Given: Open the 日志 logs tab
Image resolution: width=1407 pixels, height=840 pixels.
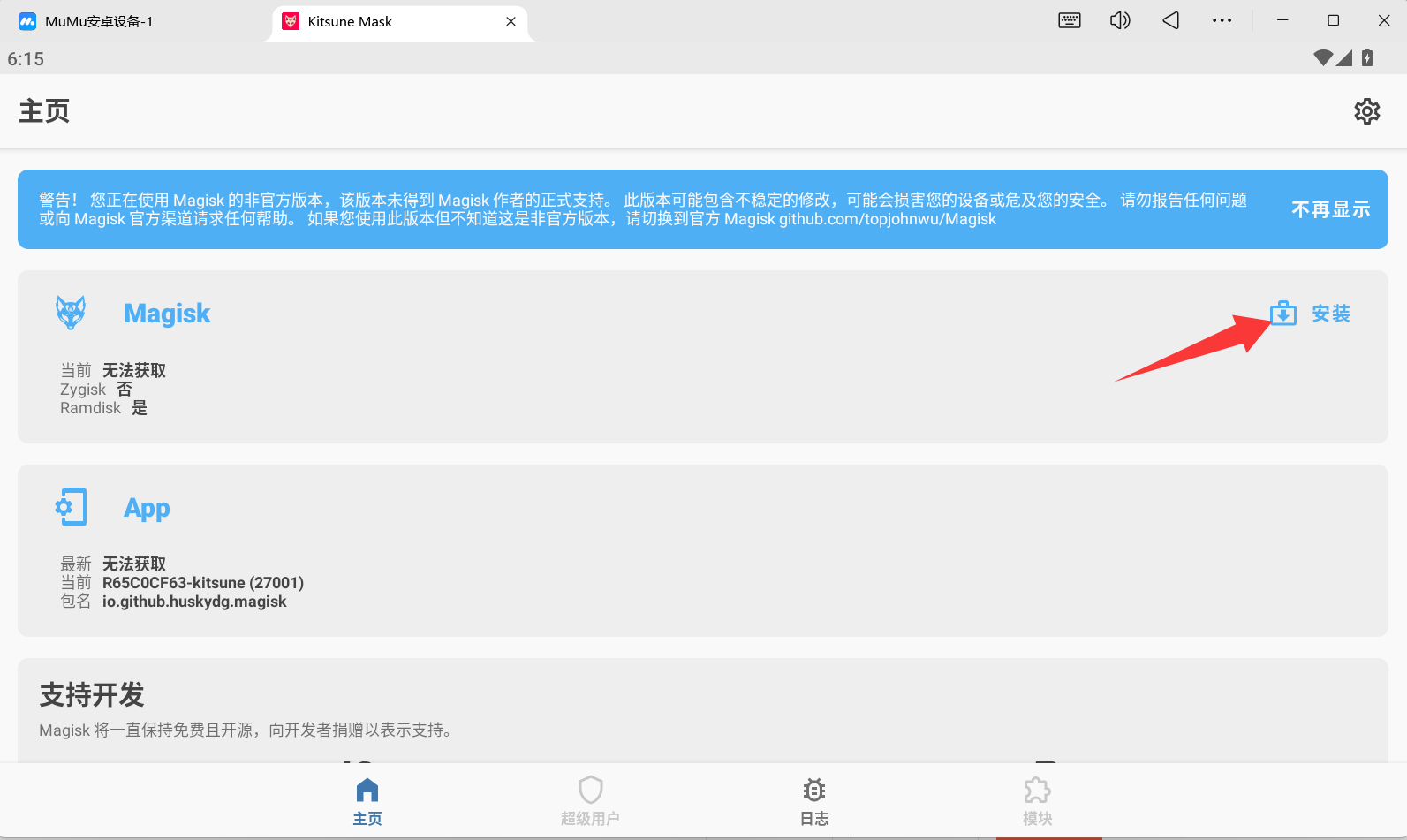Looking at the screenshot, I should (x=814, y=802).
